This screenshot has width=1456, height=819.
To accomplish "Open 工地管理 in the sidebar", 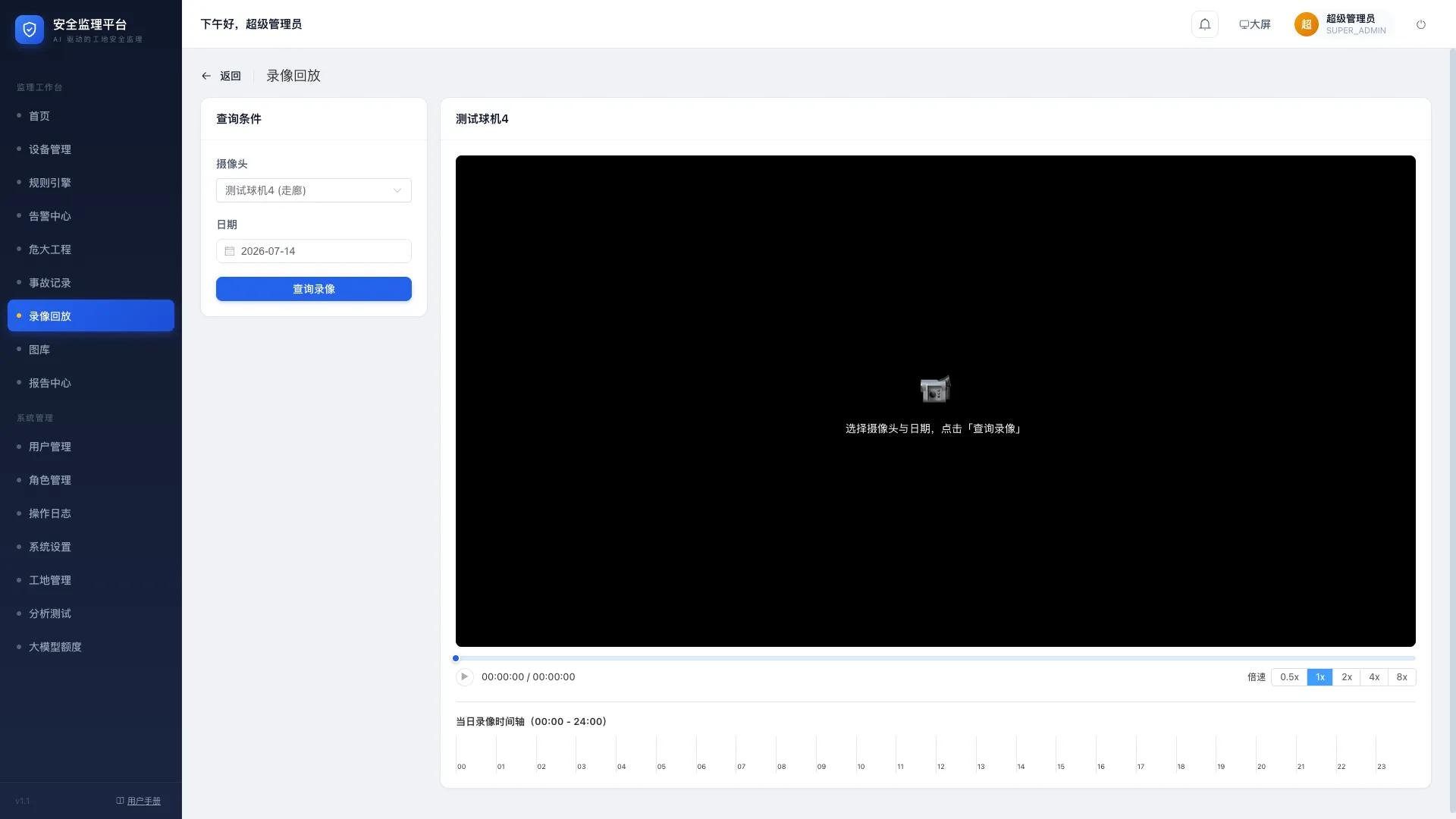I will (91, 580).
